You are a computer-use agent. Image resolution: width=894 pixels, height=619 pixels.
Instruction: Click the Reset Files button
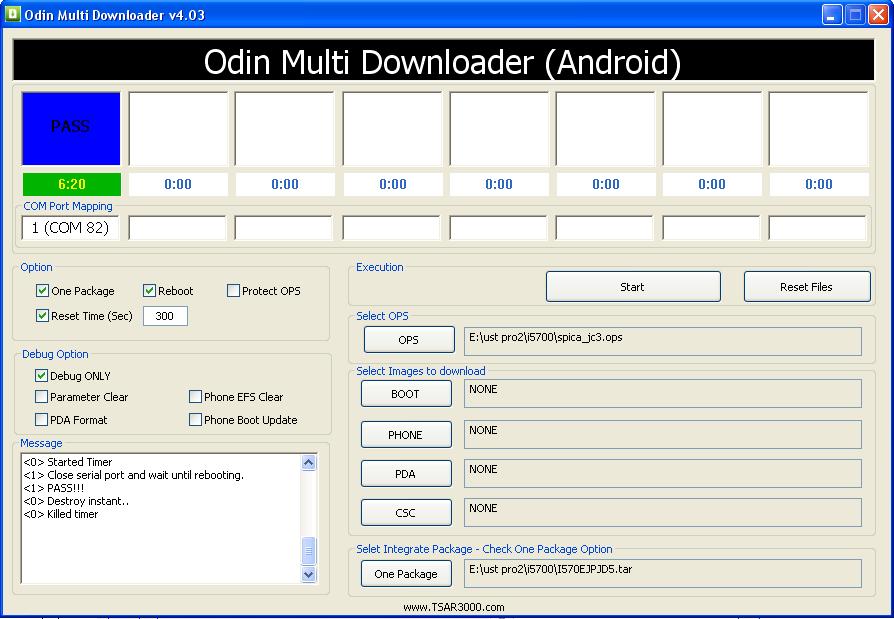[807, 287]
